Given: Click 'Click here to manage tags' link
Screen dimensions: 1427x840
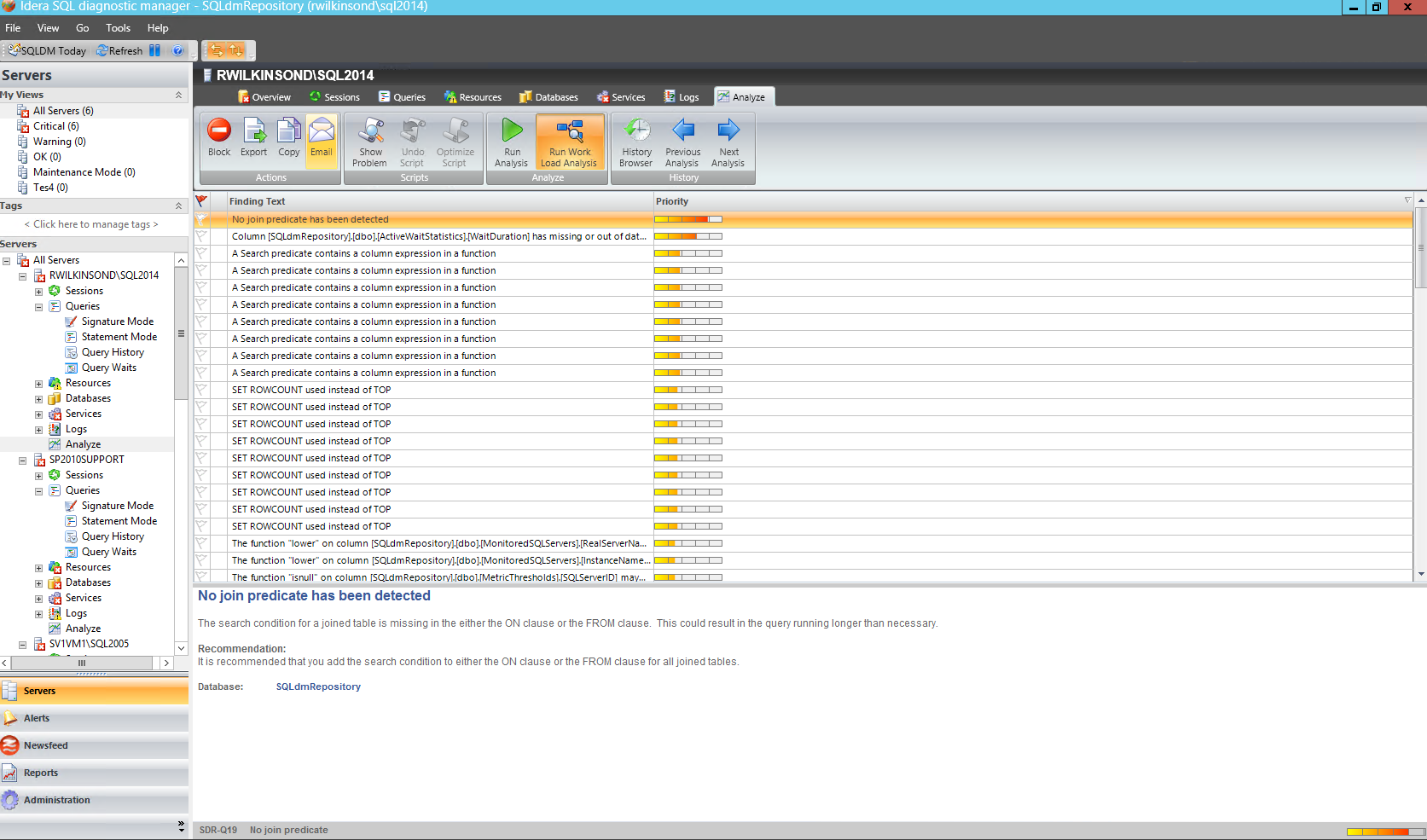Looking at the screenshot, I should point(91,224).
